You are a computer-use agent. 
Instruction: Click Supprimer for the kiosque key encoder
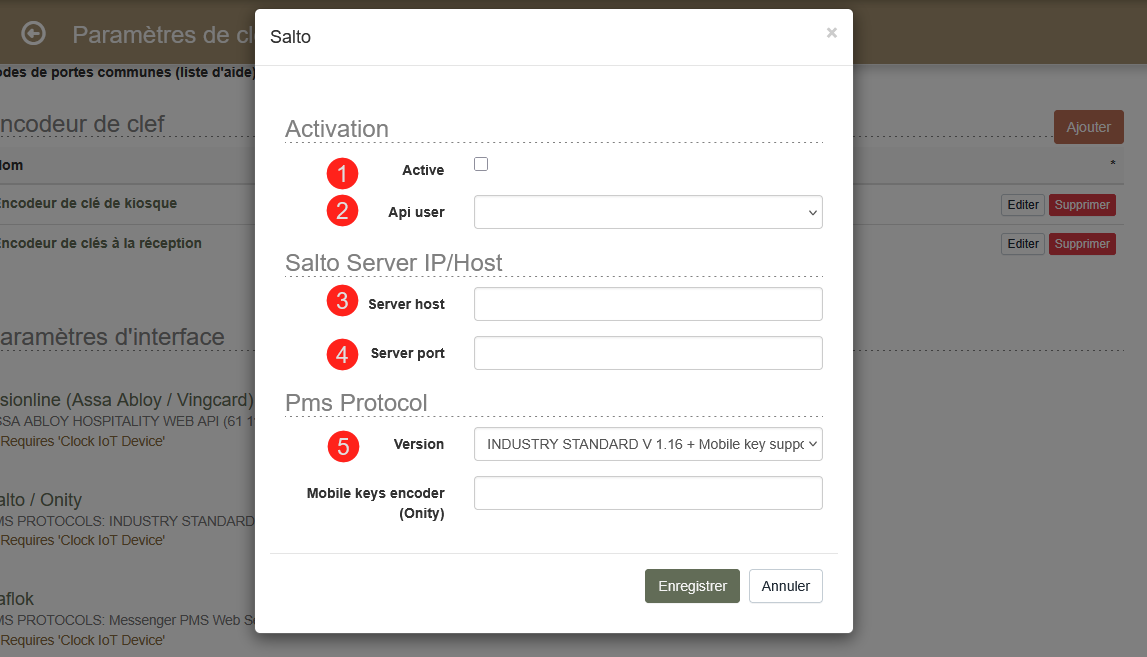1082,205
